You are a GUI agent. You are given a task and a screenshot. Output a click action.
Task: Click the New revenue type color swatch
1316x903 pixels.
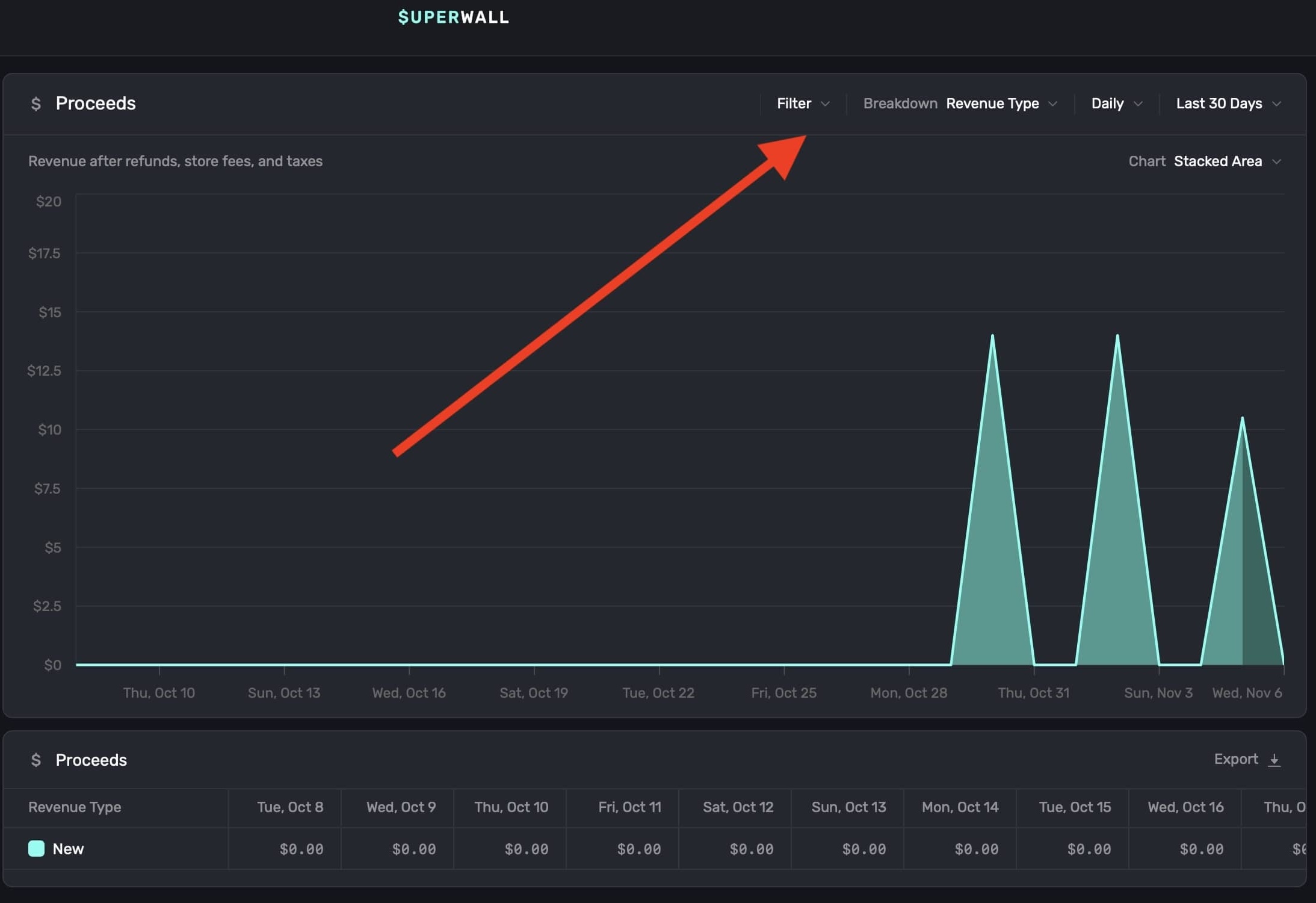click(x=36, y=849)
